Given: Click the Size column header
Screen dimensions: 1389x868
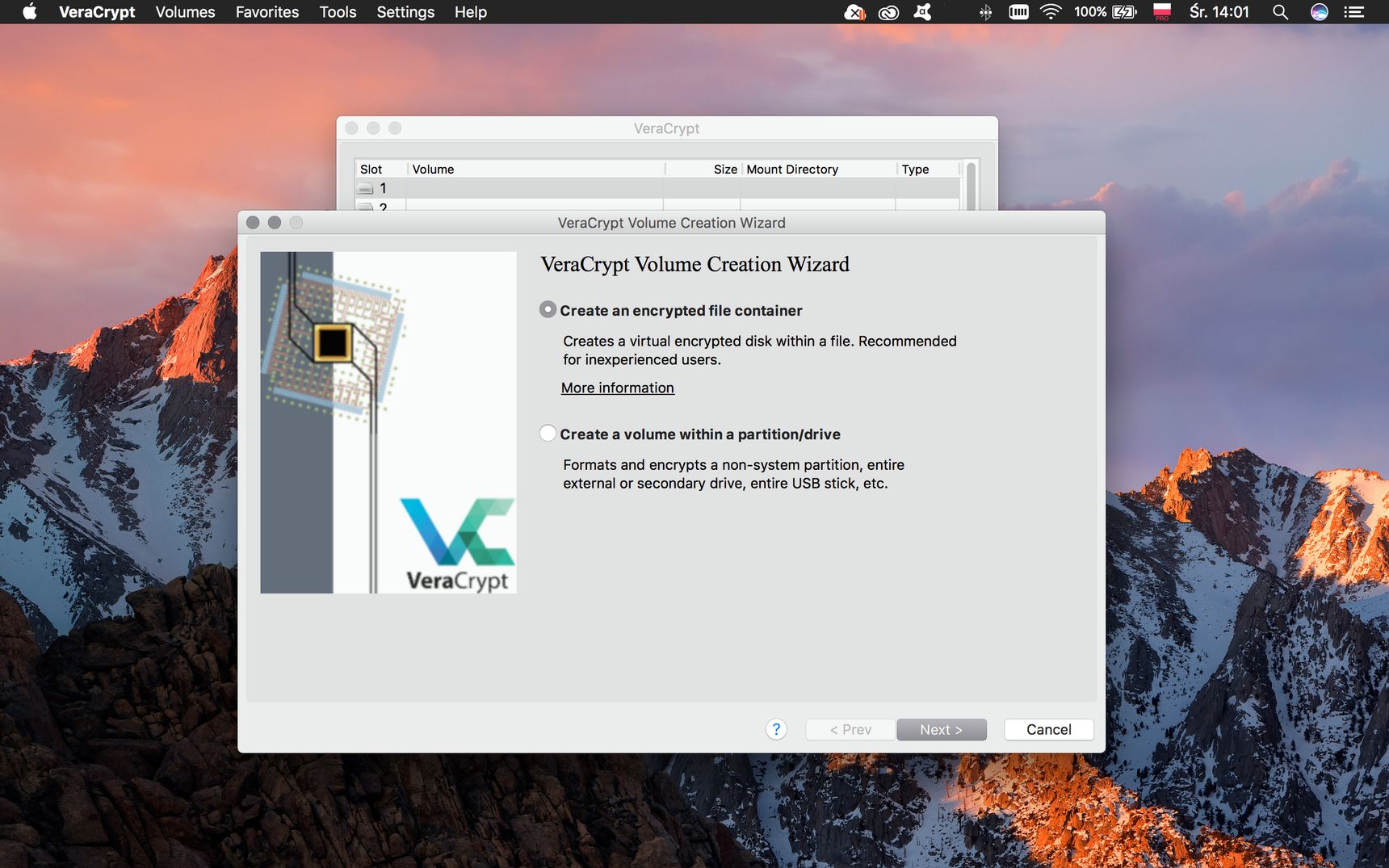Looking at the screenshot, I should tap(703, 169).
